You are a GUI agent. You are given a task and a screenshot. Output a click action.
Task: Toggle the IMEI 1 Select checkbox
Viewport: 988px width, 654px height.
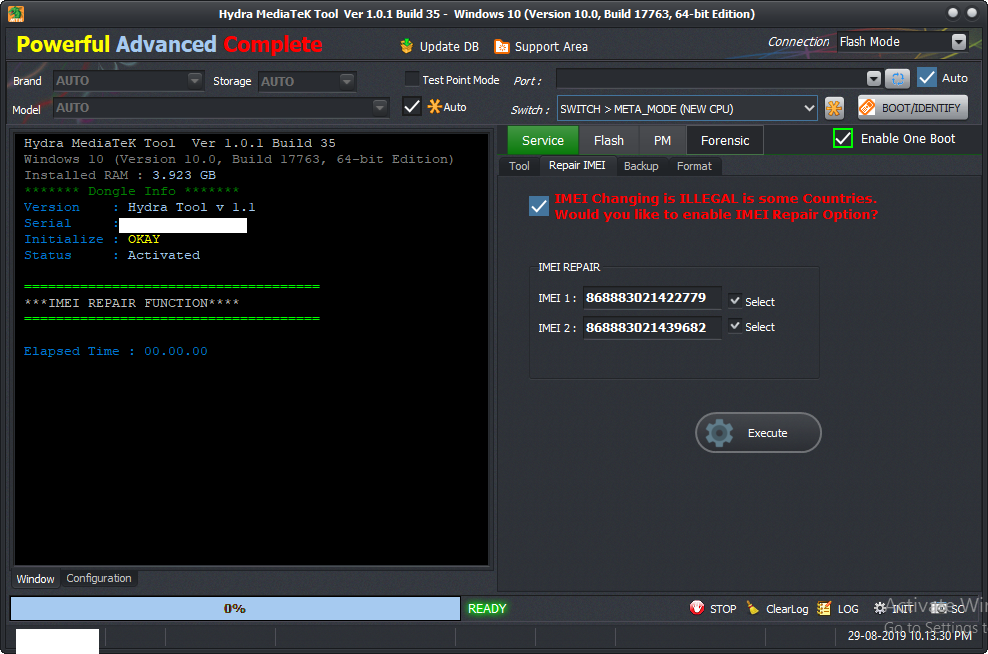pos(735,301)
